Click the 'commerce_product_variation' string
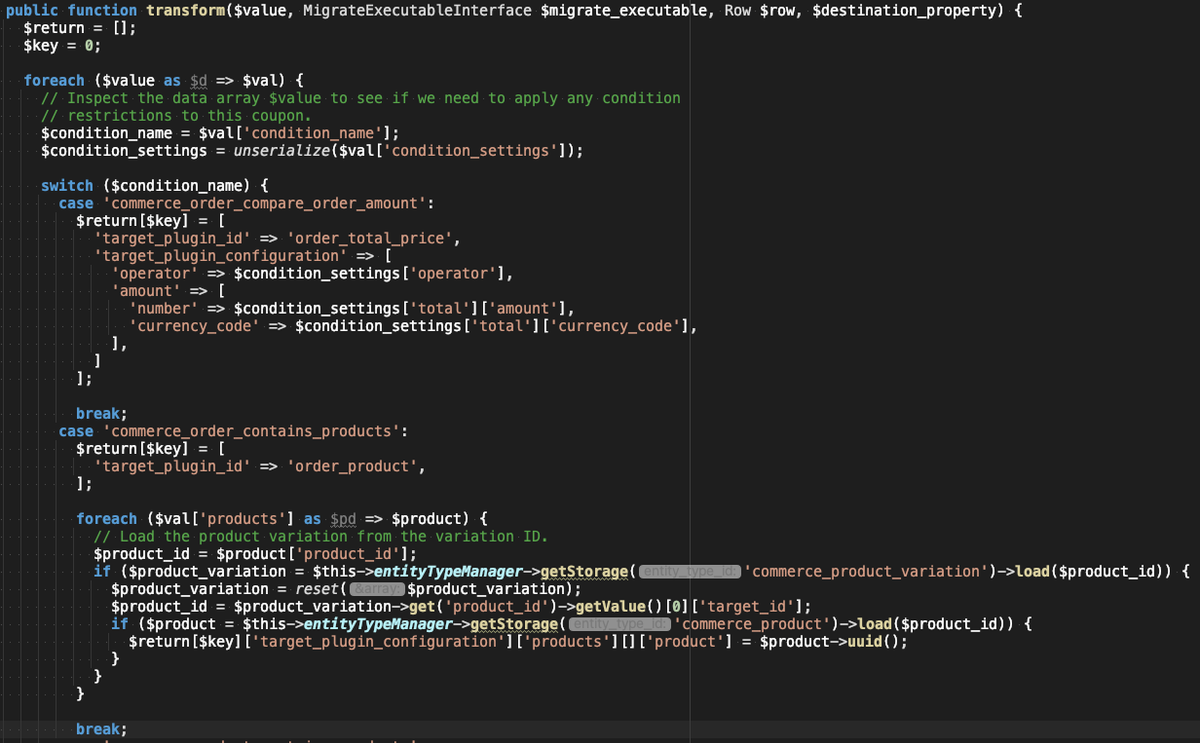This screenshot has height=743, width=1200. tap(866, 571)
